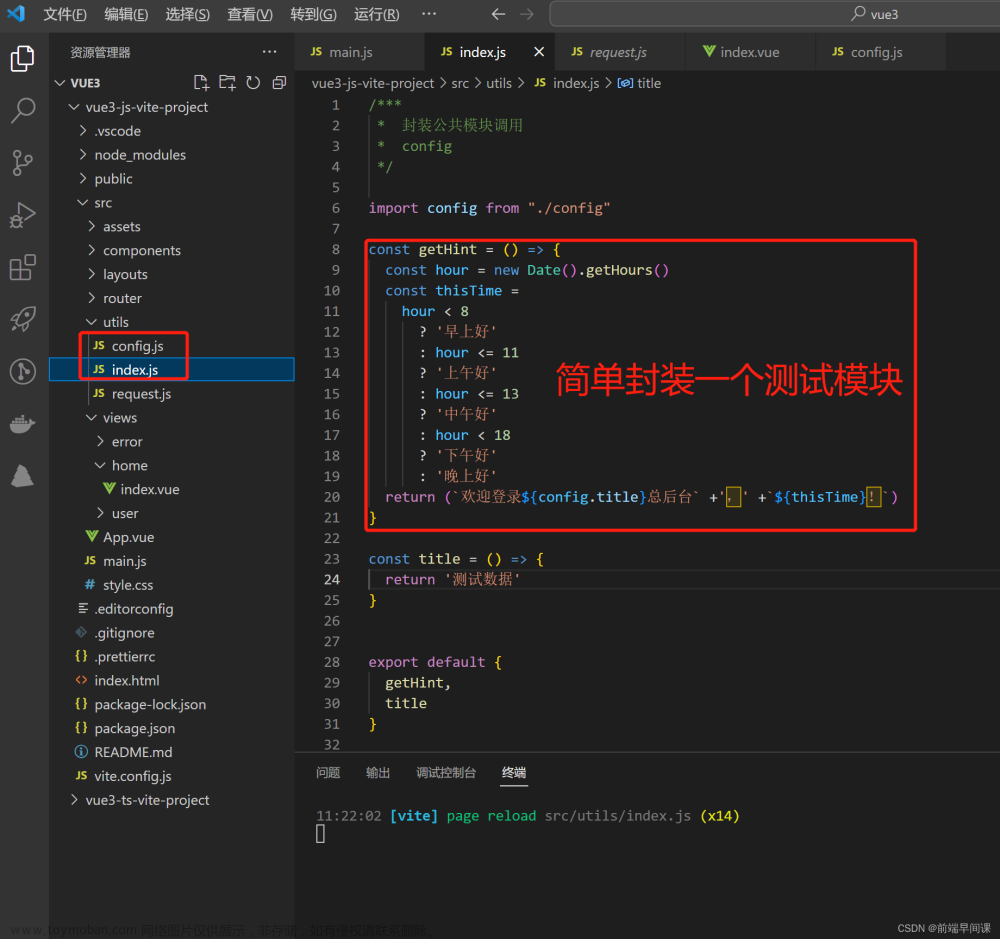Open the 转到(G) menu
The image size is (1000, 939).
coord(313,14)
